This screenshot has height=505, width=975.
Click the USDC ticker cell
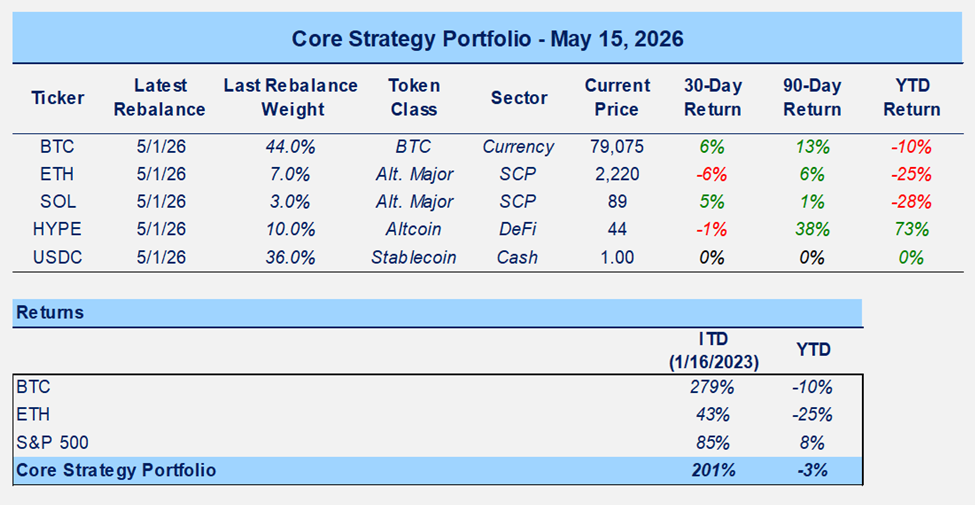coord(58,257)
